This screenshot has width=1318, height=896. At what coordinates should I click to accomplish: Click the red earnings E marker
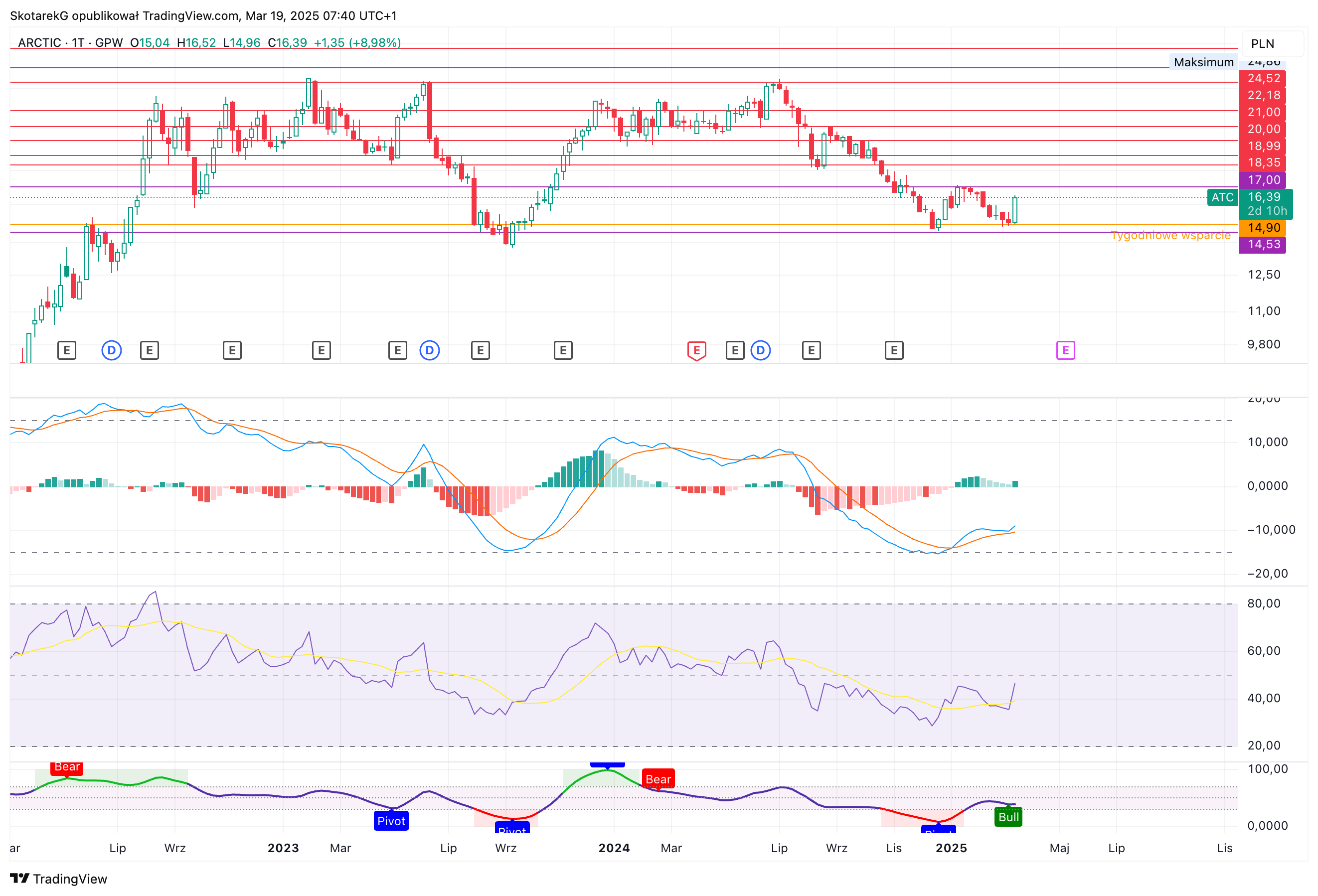pos(696,350)
